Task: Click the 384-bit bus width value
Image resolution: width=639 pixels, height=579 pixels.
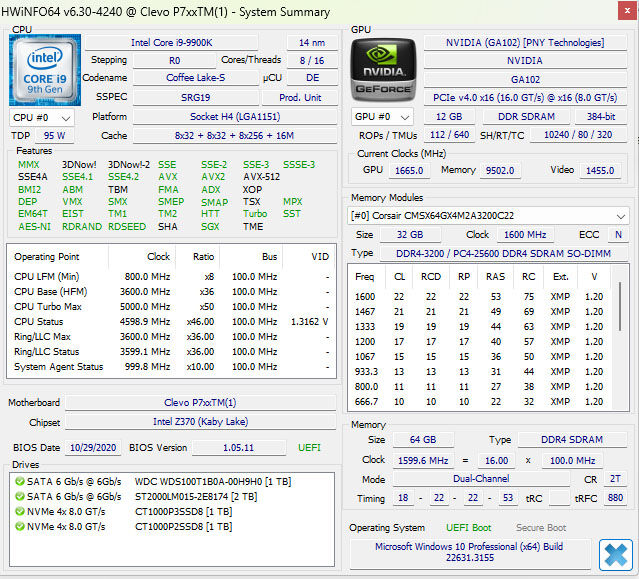Action: (x=601, y=117)
